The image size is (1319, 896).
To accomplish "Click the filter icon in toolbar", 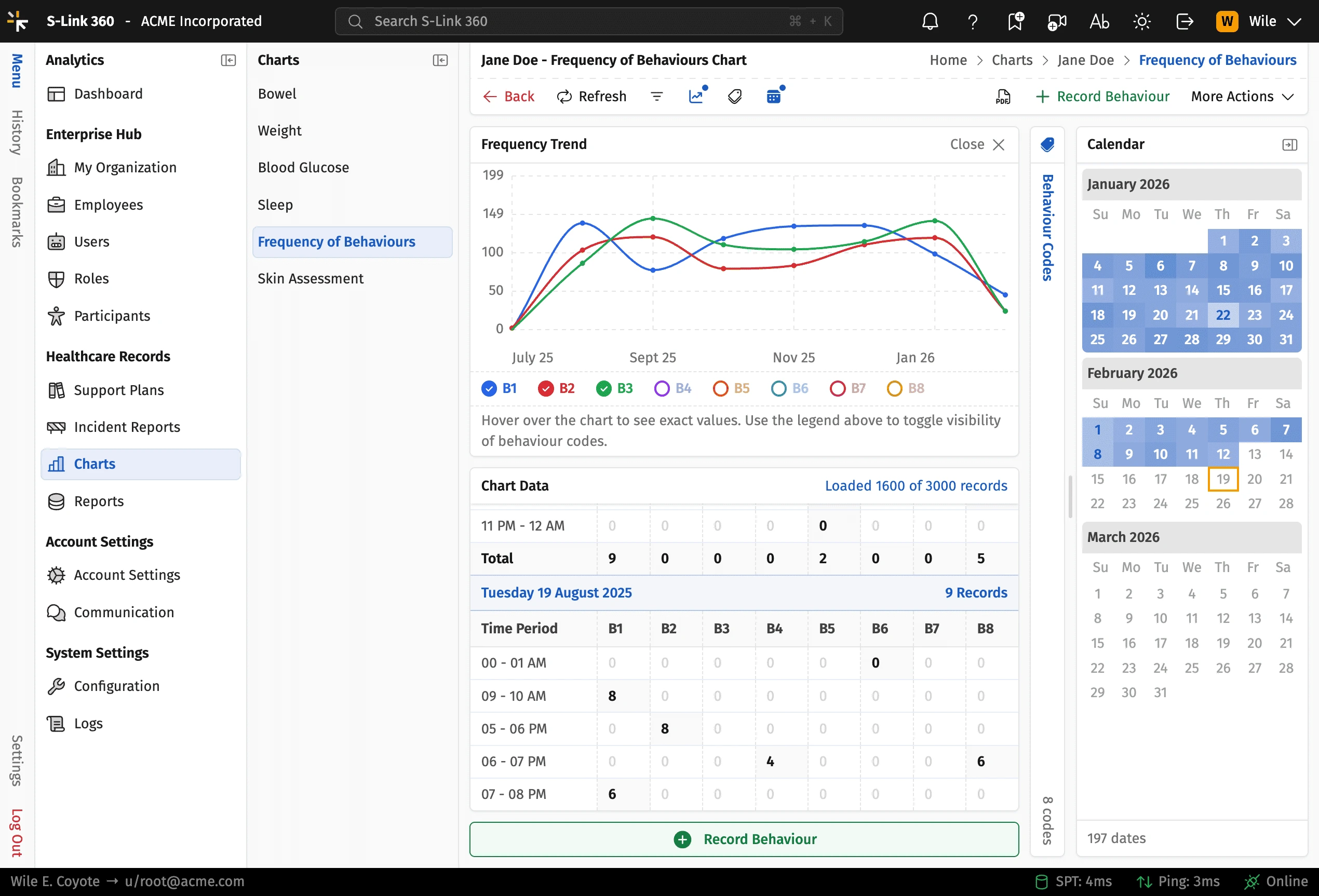I will 657,97.
